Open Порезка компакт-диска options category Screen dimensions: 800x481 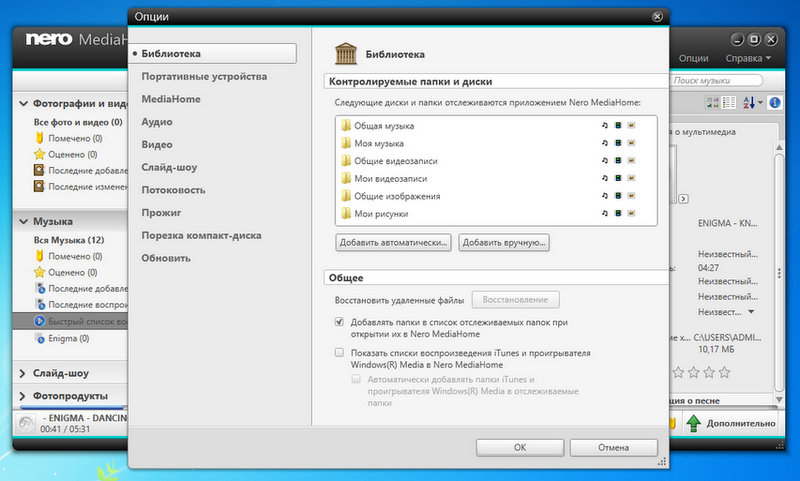tap(201, 235)
